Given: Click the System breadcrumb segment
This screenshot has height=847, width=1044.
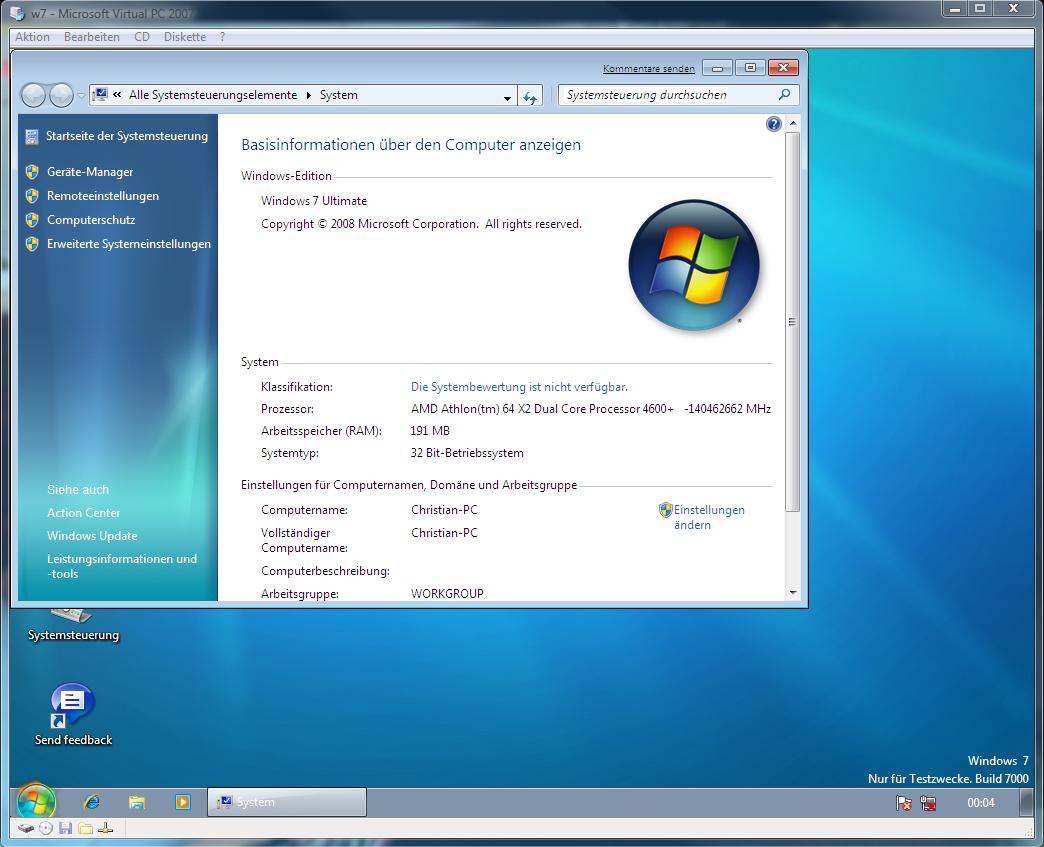Looking at the screenshot, I should (x=339, y=95).
